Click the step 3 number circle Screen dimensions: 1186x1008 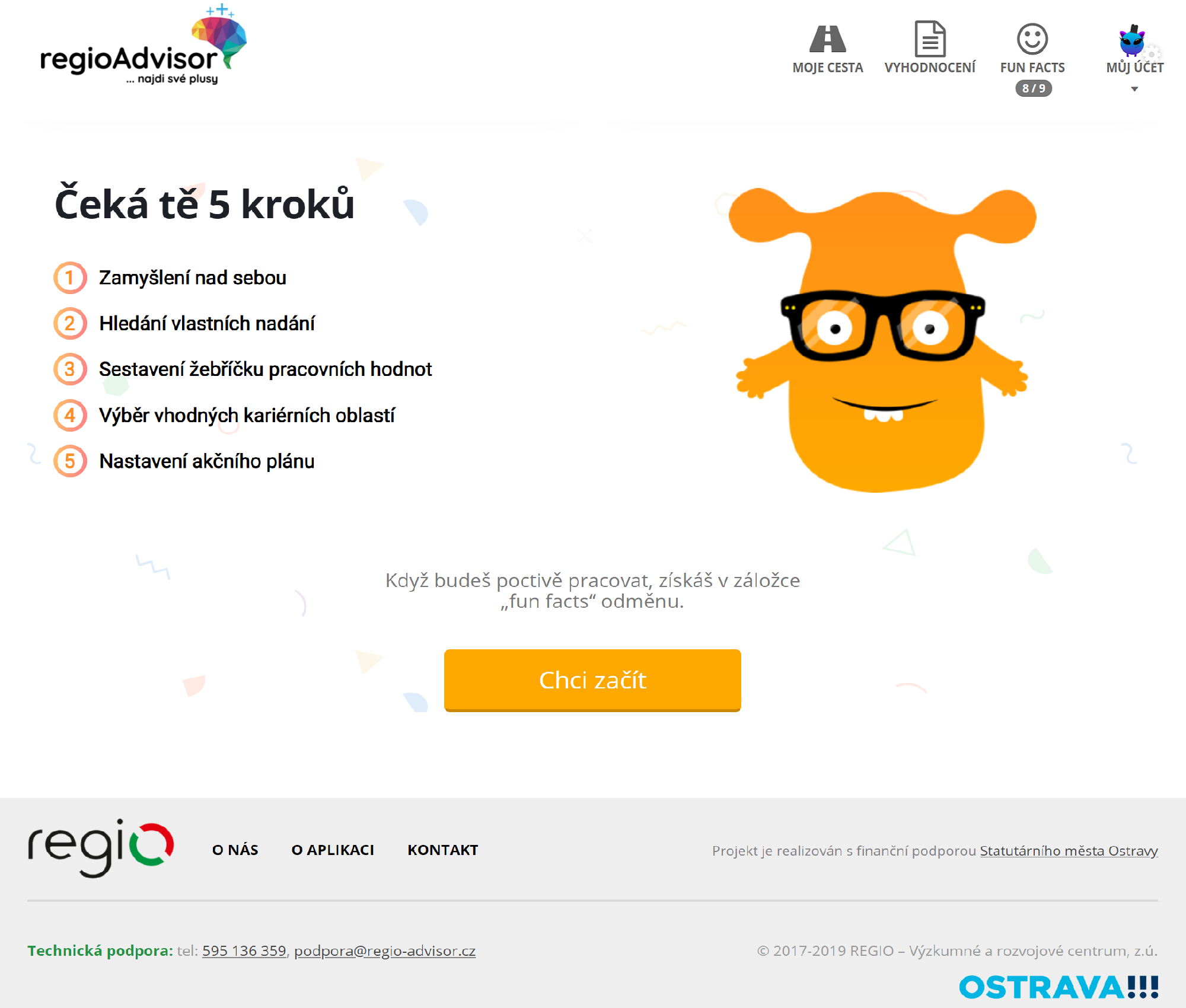click(70, 369)
